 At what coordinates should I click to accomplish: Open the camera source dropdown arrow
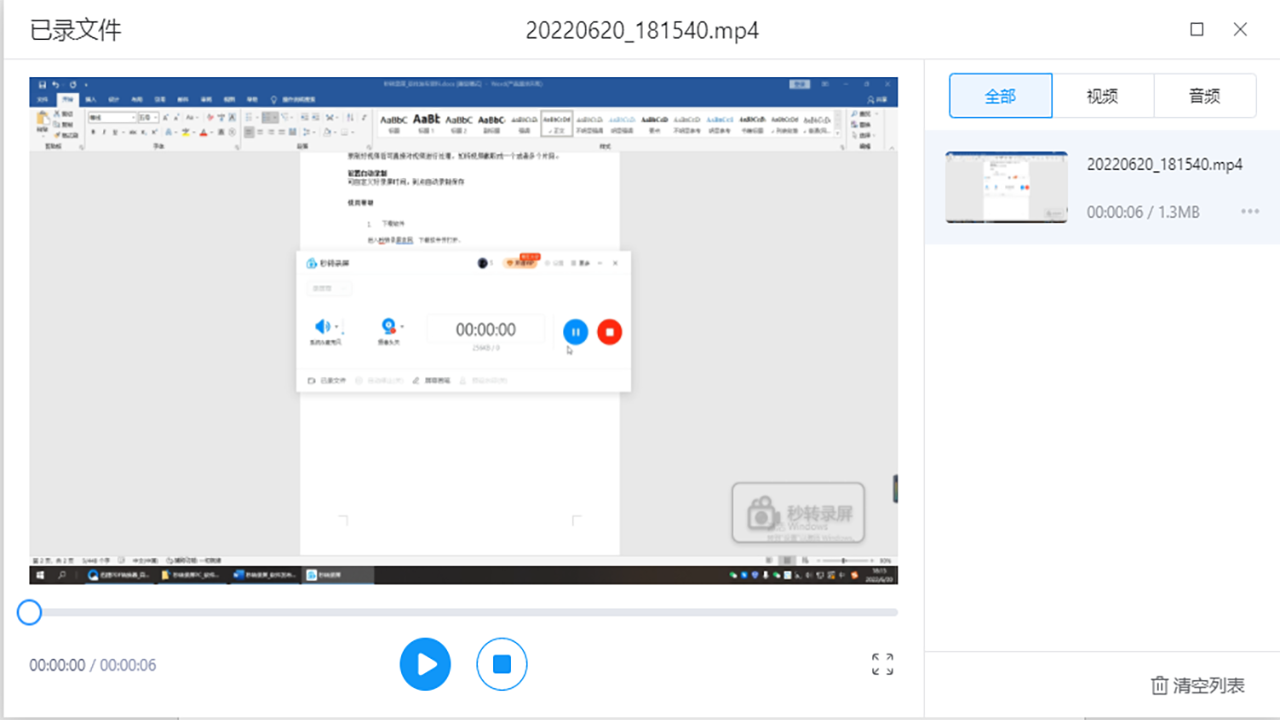coord(403,327)
